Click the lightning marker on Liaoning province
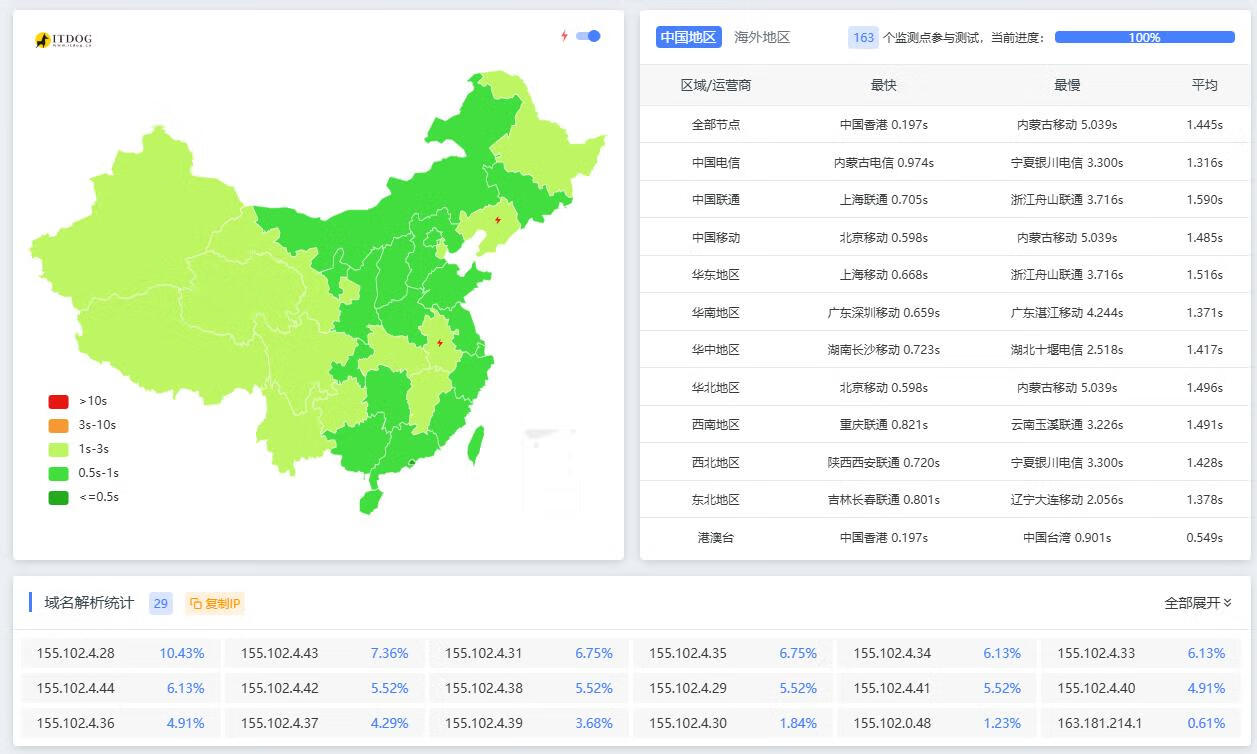 click(498, 220)
